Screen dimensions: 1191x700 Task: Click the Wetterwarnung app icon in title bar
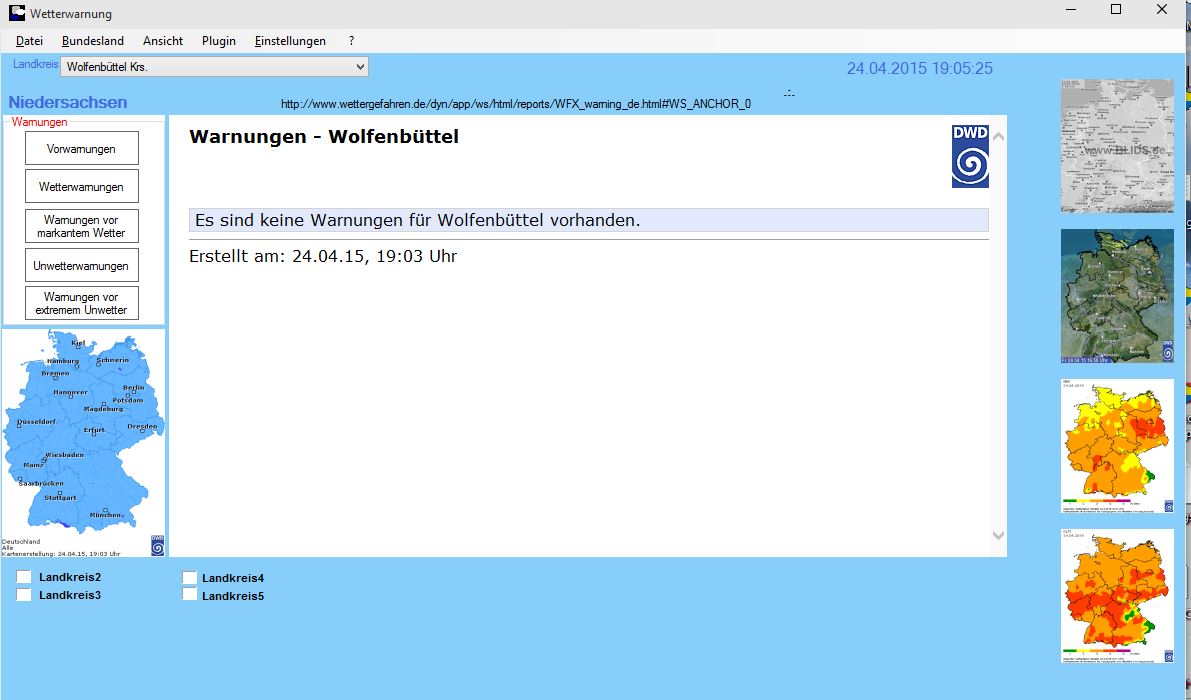[17, 13]
